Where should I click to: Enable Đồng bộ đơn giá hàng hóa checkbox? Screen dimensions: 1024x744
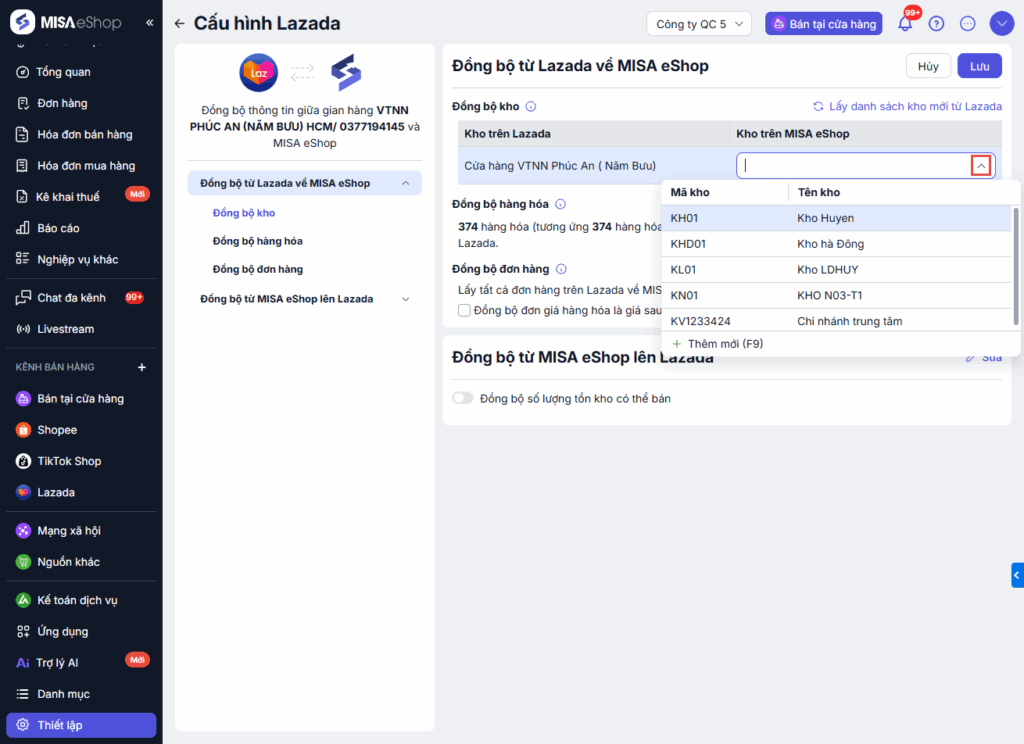[464, 310]
